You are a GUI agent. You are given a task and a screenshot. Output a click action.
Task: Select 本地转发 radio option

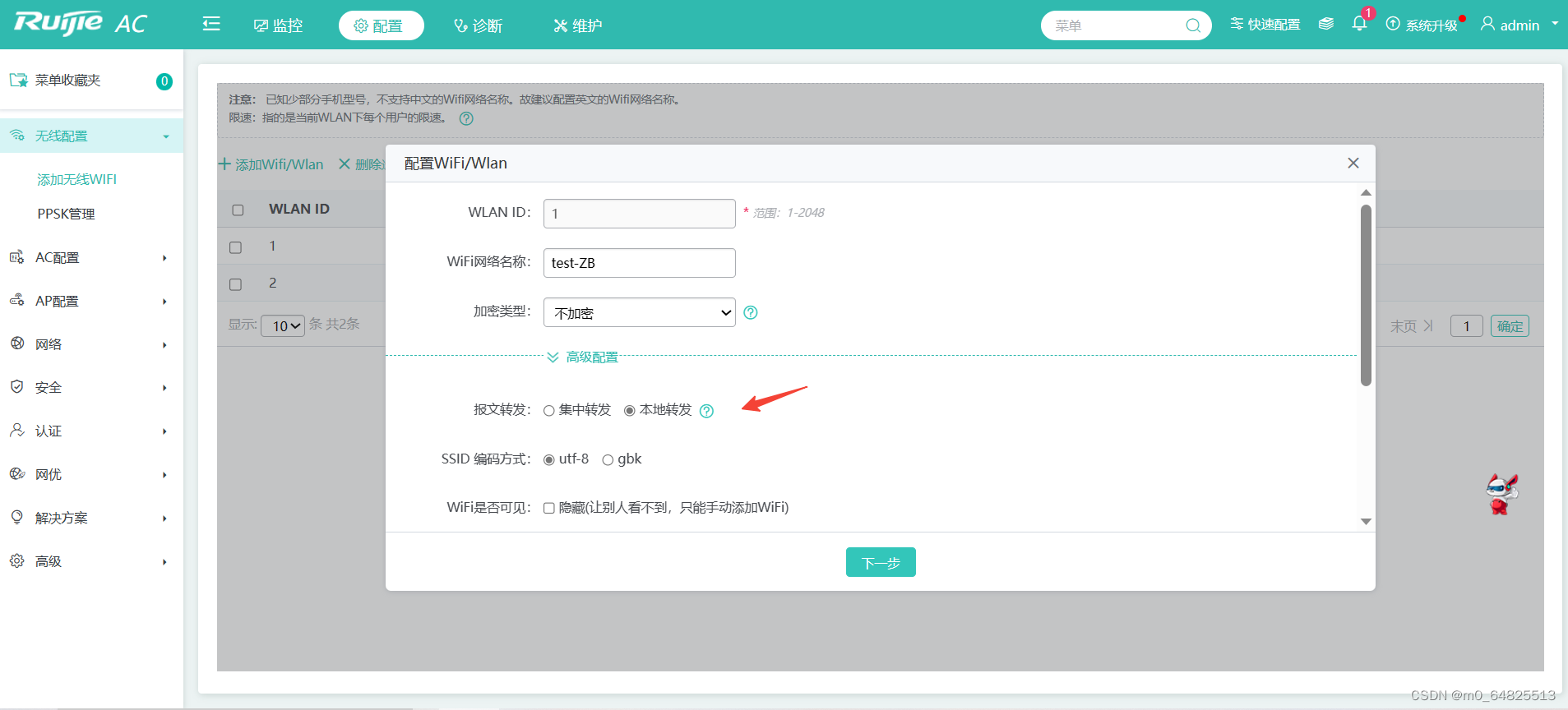click(x=630, y=411)
